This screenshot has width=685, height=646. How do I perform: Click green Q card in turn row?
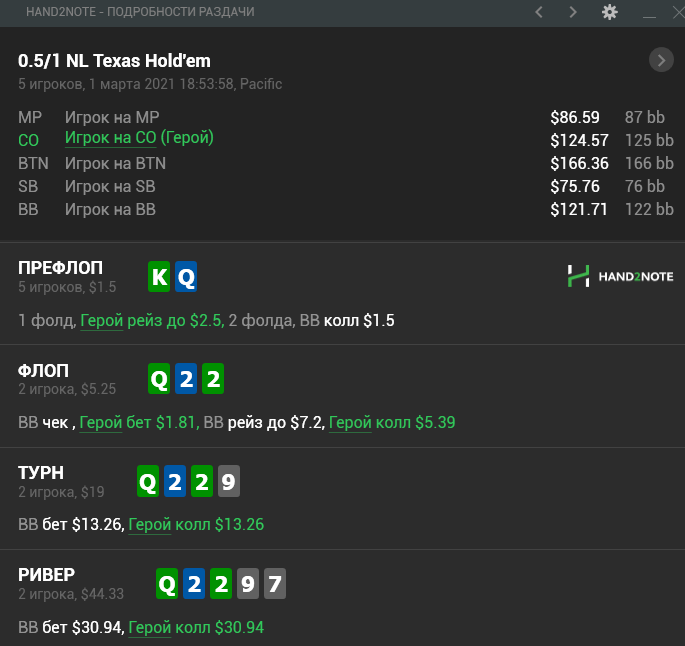(x=148, y=481)
